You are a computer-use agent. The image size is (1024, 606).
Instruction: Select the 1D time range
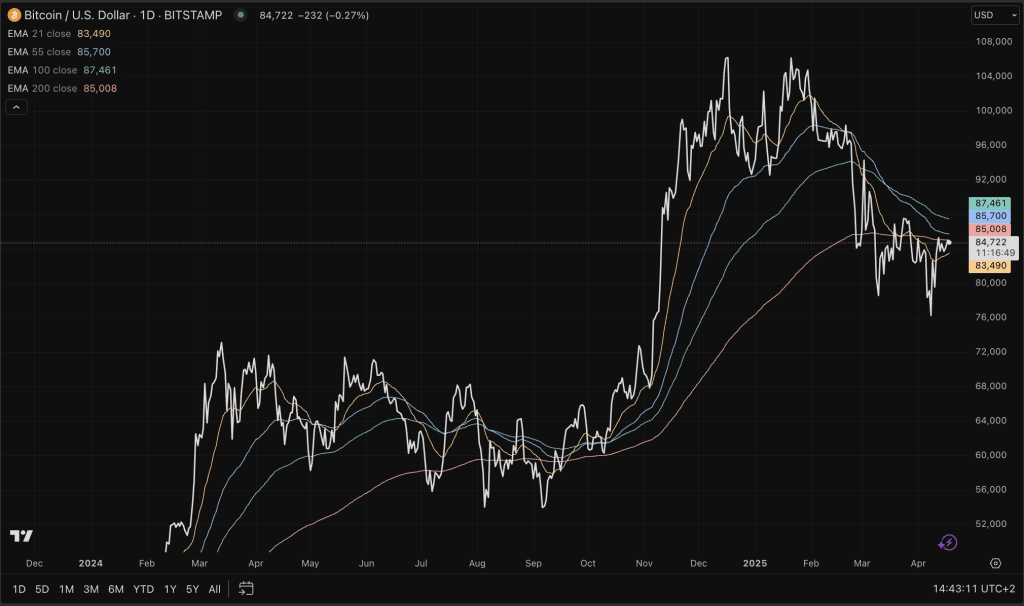(19, 589)
